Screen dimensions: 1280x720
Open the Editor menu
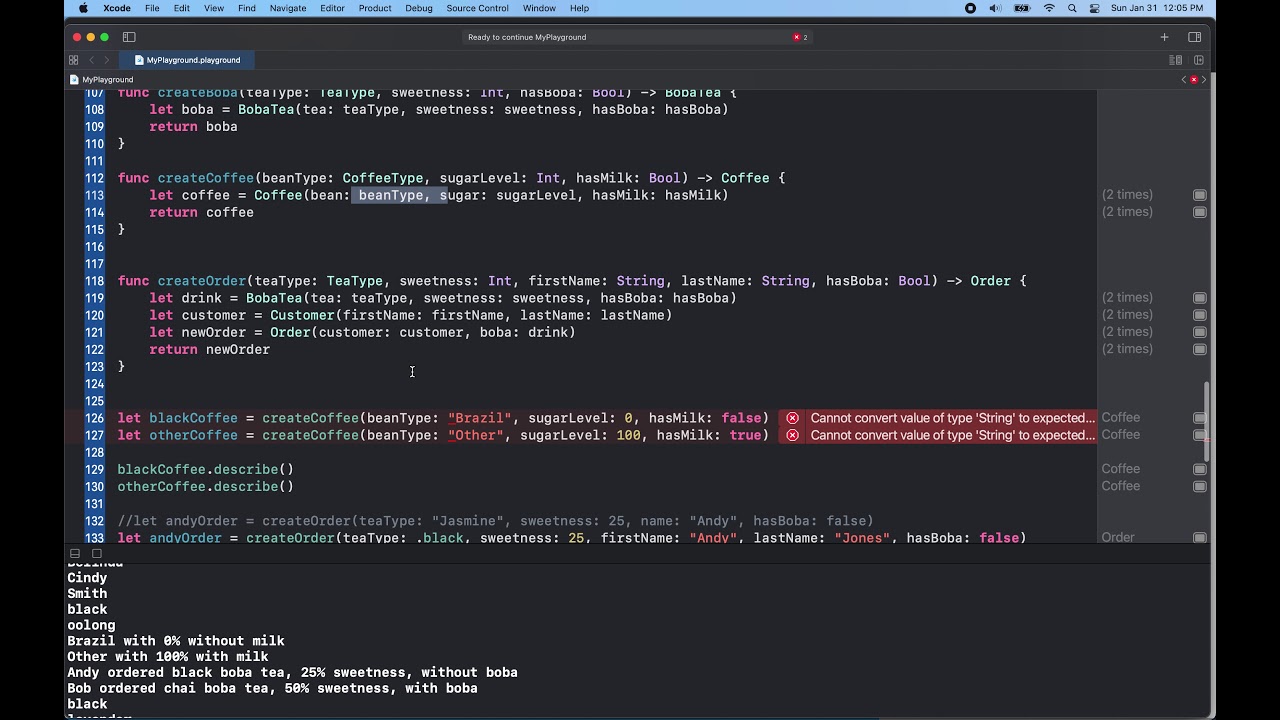pos(332,8)
